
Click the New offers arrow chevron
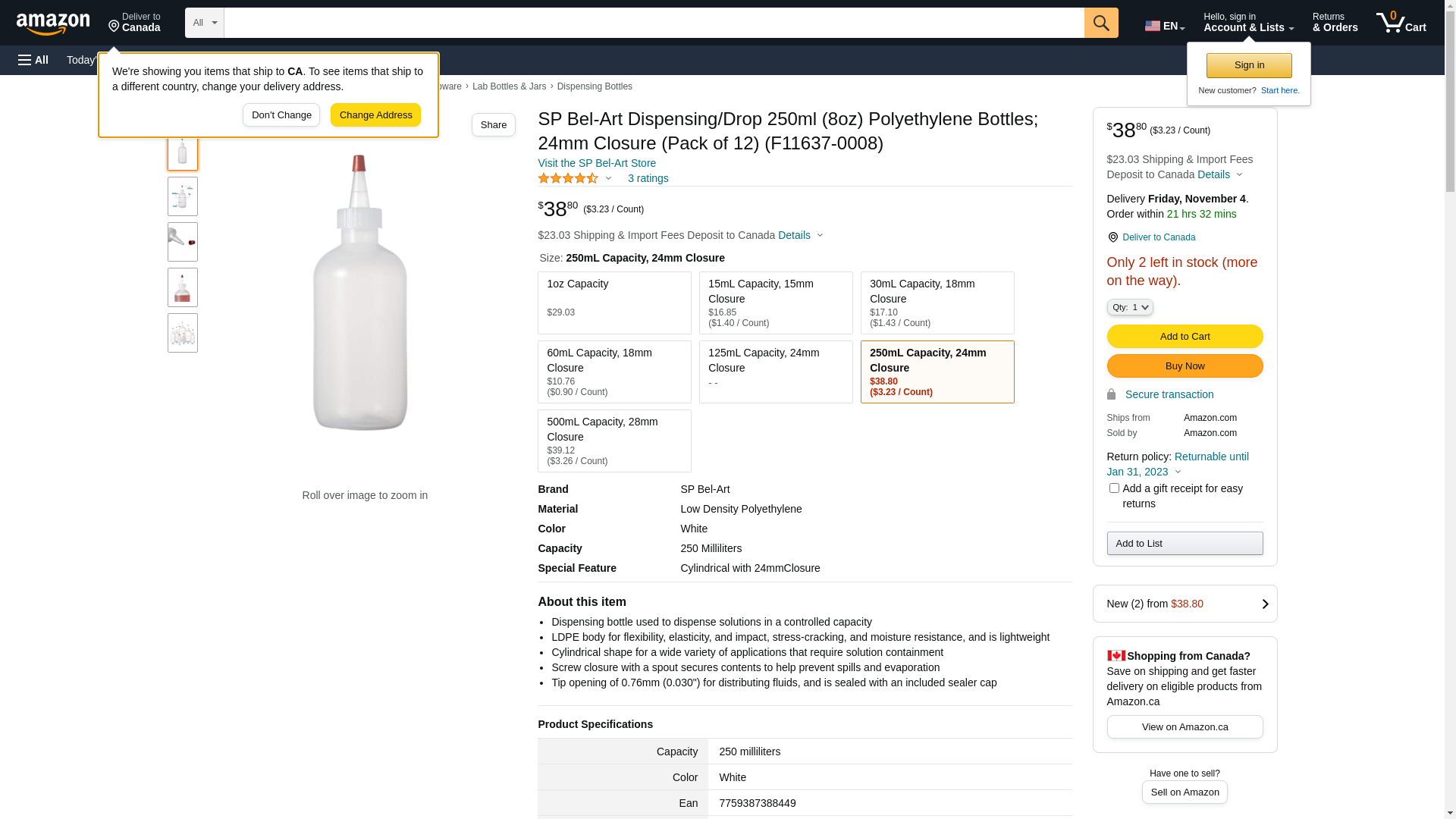(x=1264, y=604)
